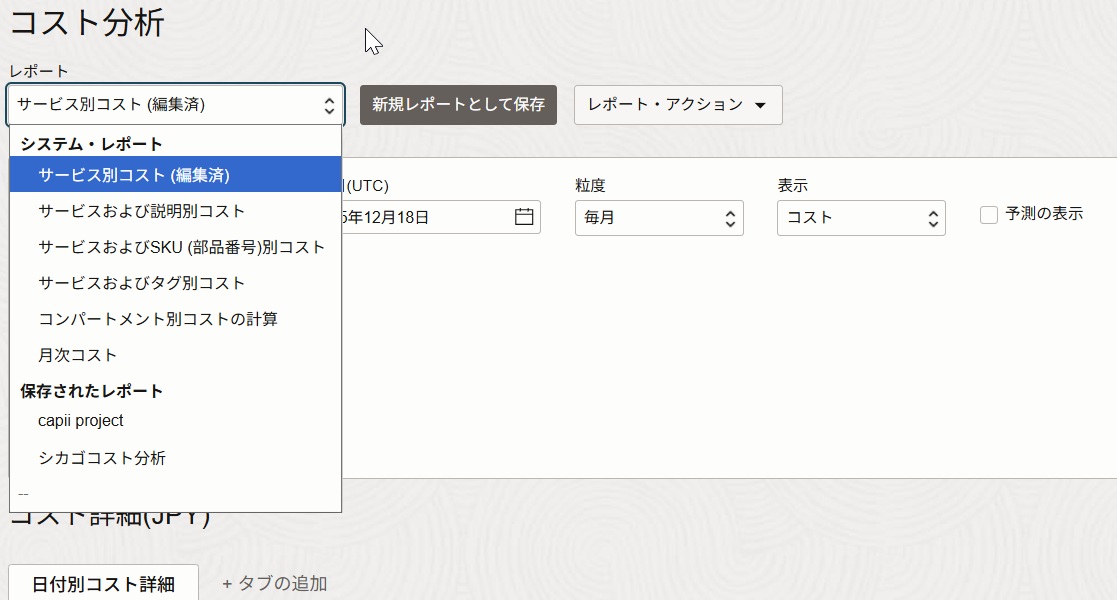Click the end date input field
1117x600 pixels.
(x=425, y=217)
